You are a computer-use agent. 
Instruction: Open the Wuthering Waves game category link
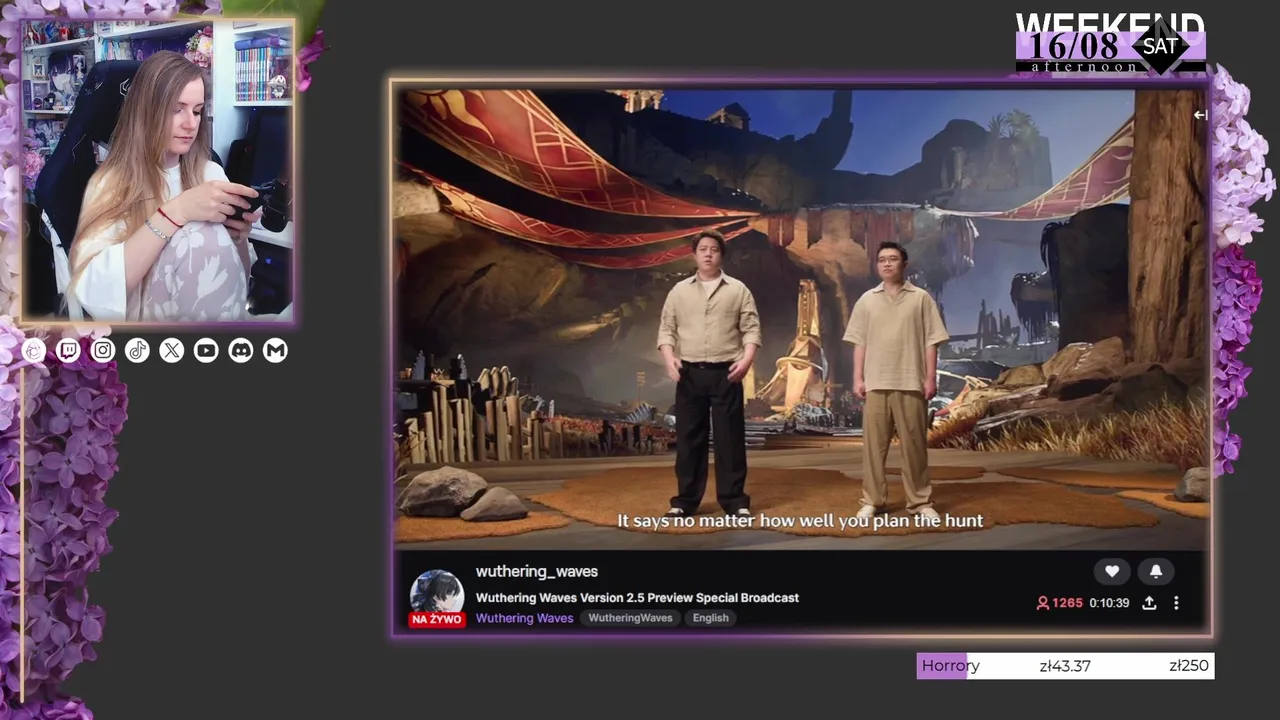pyautogui.click(x=524, y=618)
